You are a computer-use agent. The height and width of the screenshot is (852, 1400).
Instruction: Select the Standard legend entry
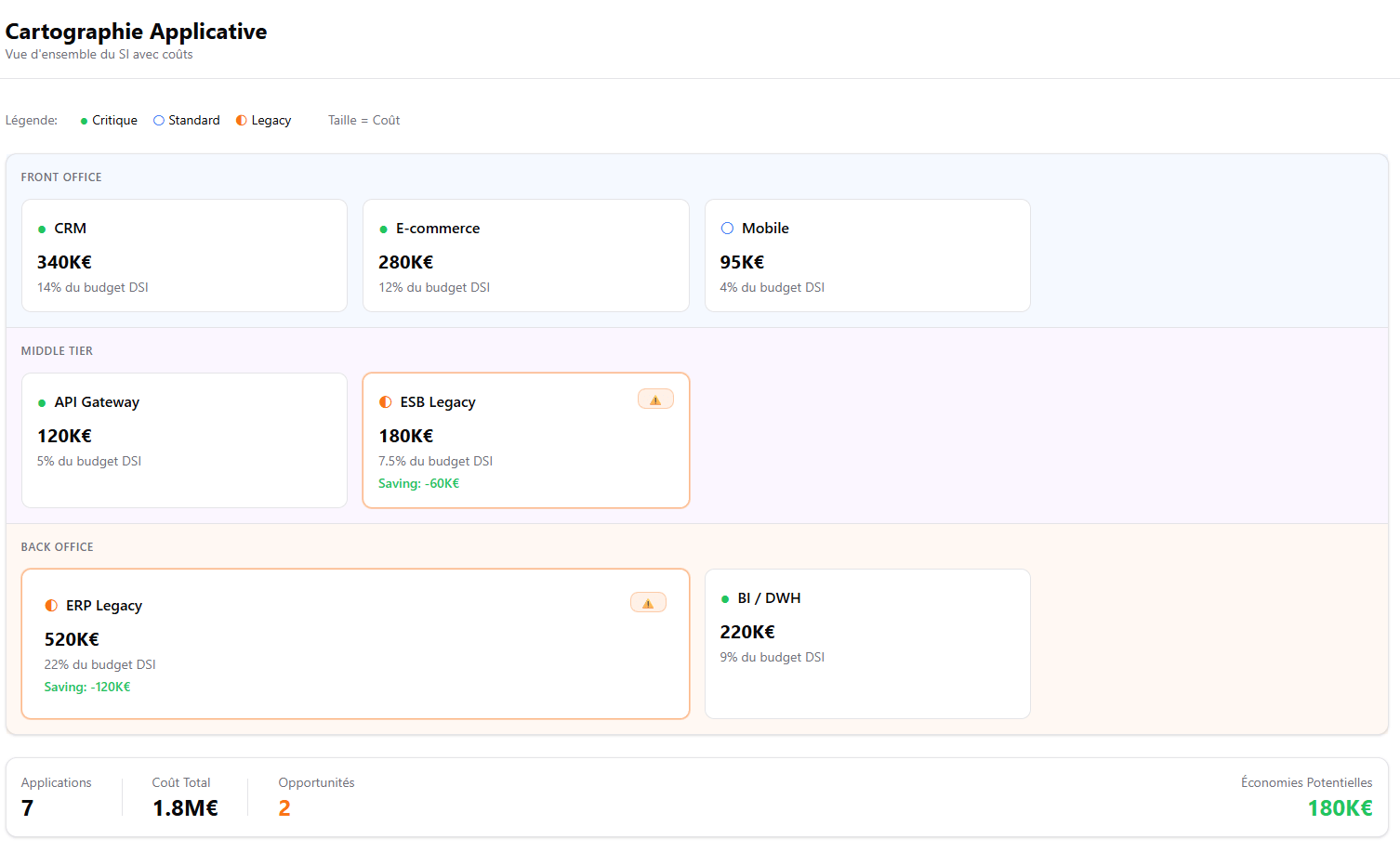point(187,121)
